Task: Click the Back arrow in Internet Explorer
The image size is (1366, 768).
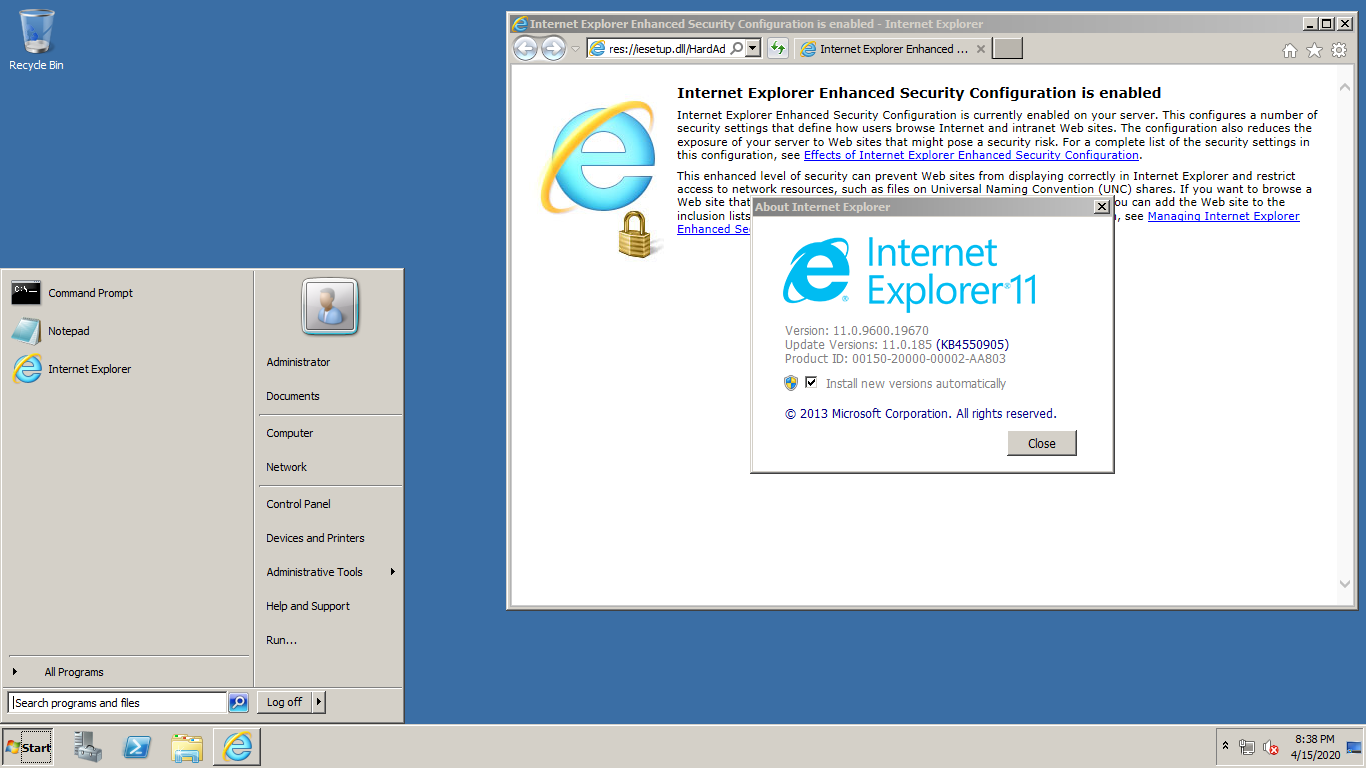Action: coord(525,48)
